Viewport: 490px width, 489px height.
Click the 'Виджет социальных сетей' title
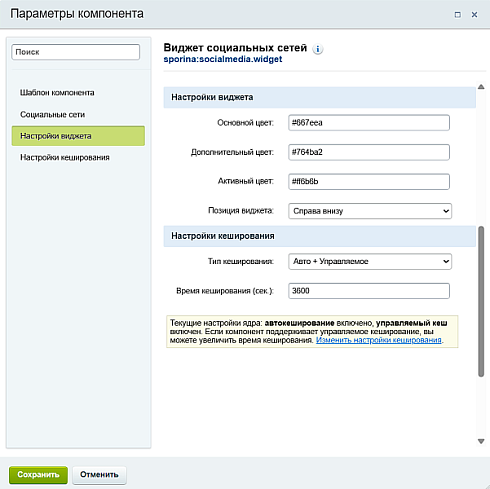coord(235,48)
